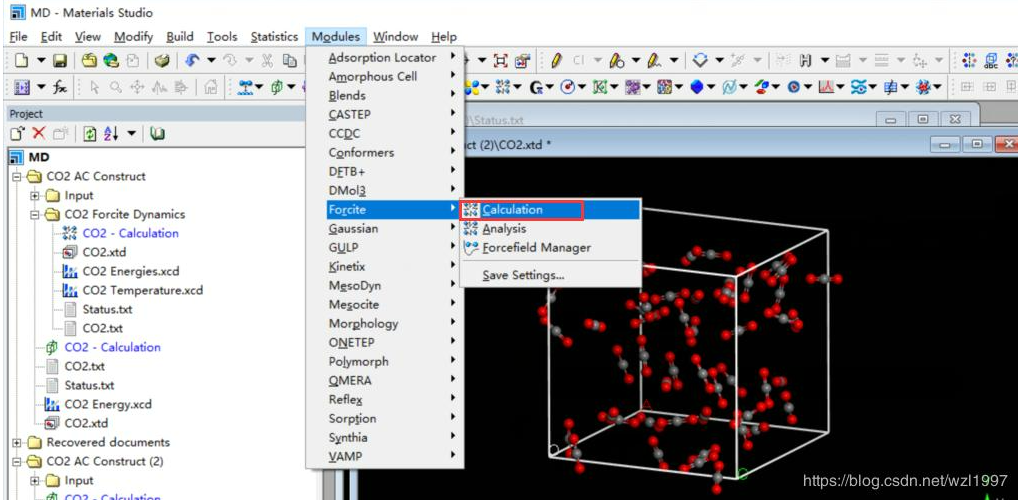Click the VAMP module toolbar icon
1018x501 pixels.
[x=923, y=87]
